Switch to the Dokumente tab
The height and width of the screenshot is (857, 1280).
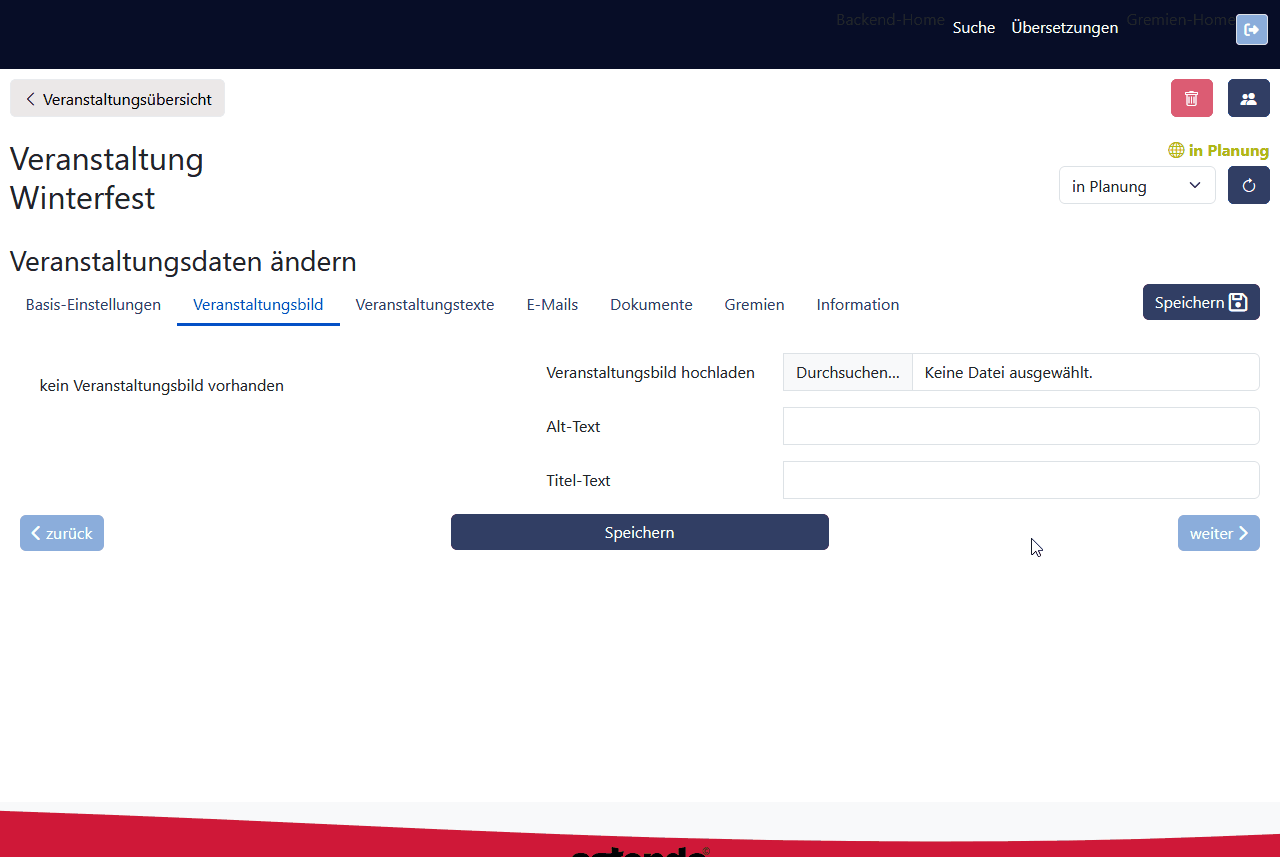[x=651, y=305]
